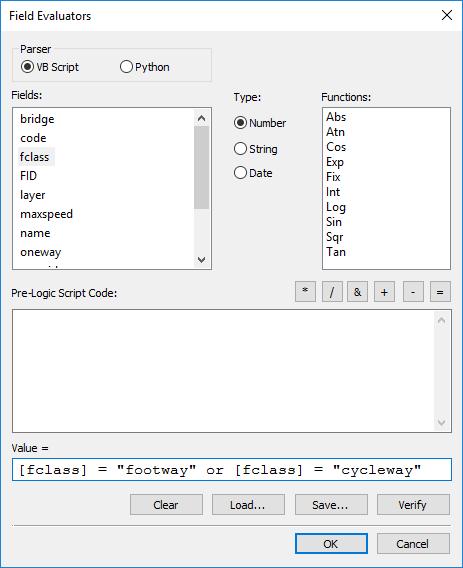Click Pre-Logic code scroll down arrow
The width and height of the screenshot is (463, 568).
pos(442,422)
